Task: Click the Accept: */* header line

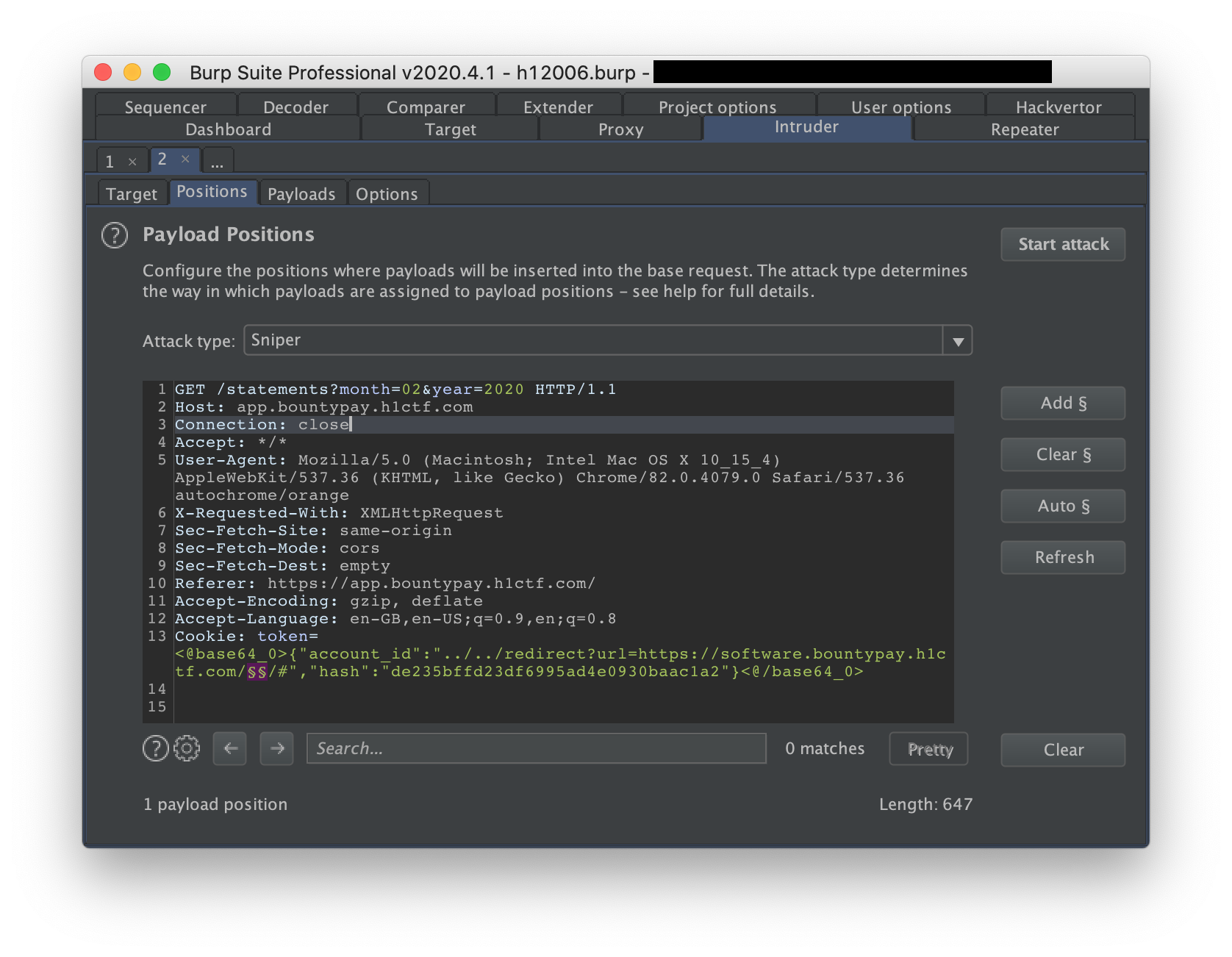Action: point(231,442)
